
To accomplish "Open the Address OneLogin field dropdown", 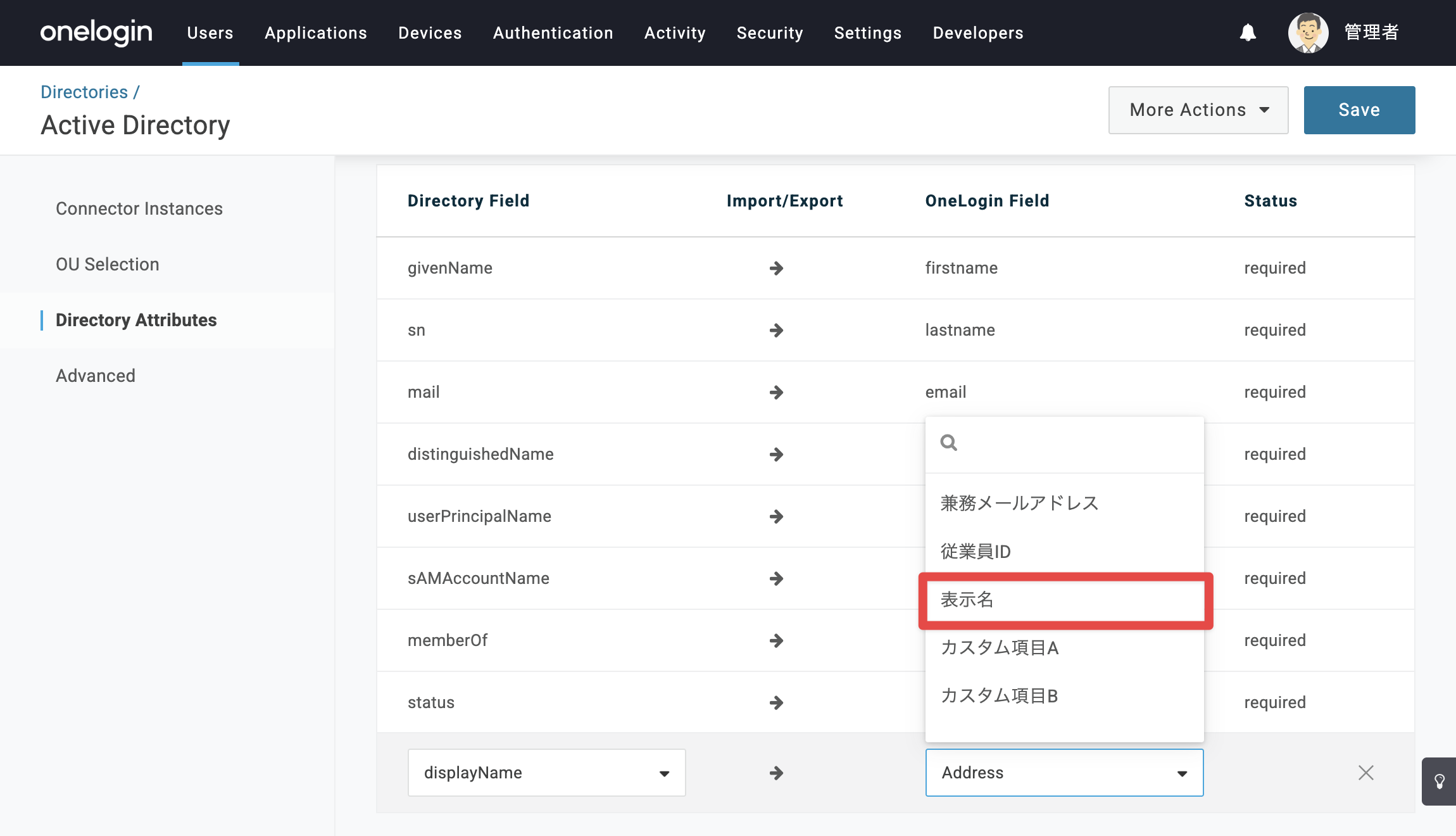I will click(x=1065, y=773).
